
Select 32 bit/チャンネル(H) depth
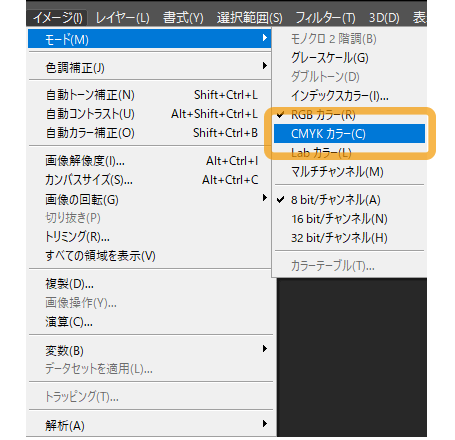click(x=349, y=238)
